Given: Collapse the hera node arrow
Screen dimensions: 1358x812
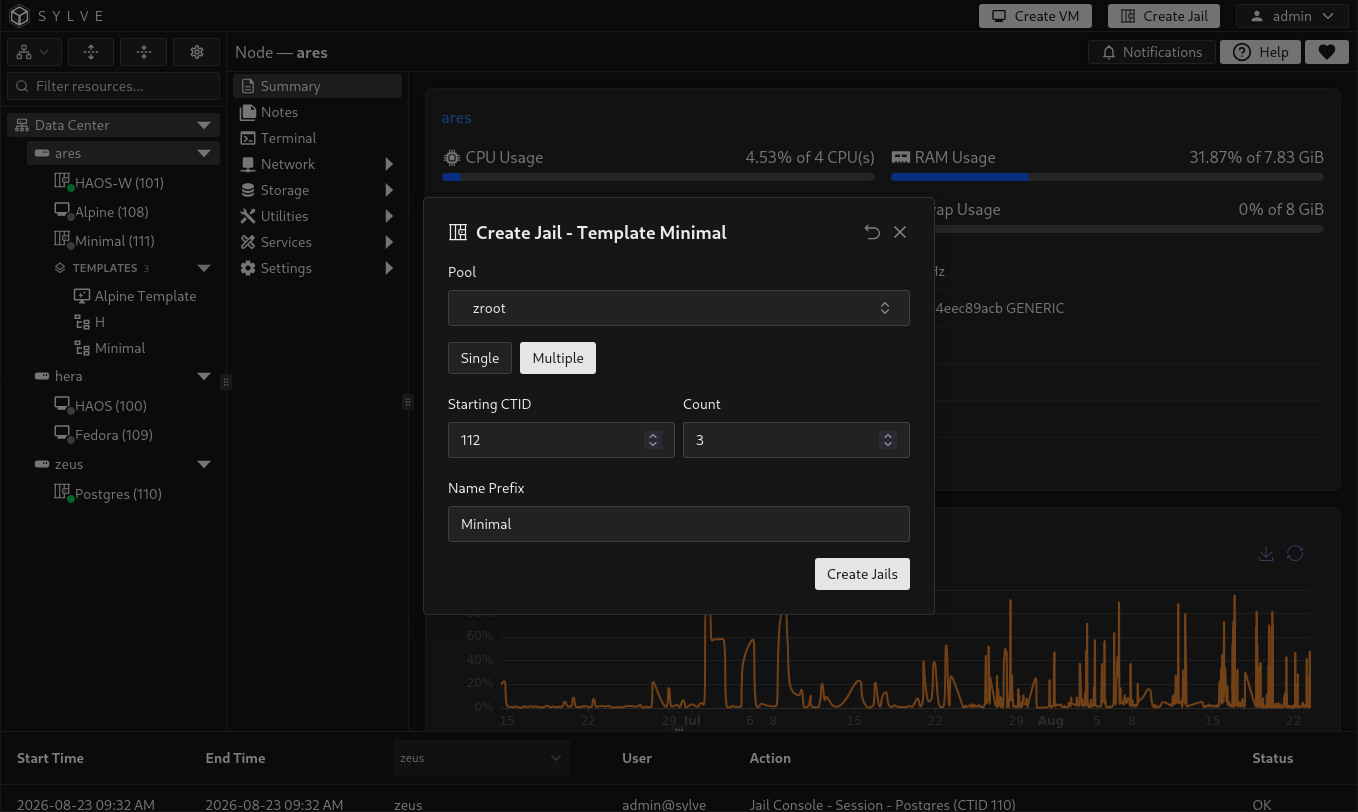Looking at the screenshot, I should tap(204, 376).
